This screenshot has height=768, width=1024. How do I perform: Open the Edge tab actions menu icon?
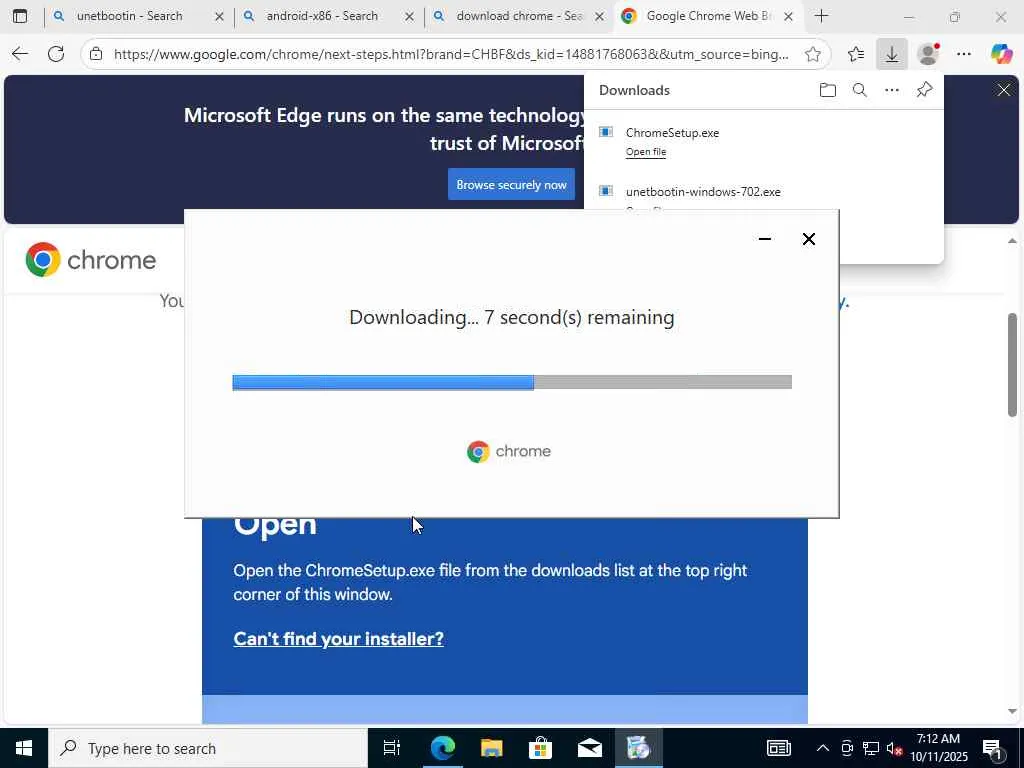pyautogui.click(x=20, y=16)
